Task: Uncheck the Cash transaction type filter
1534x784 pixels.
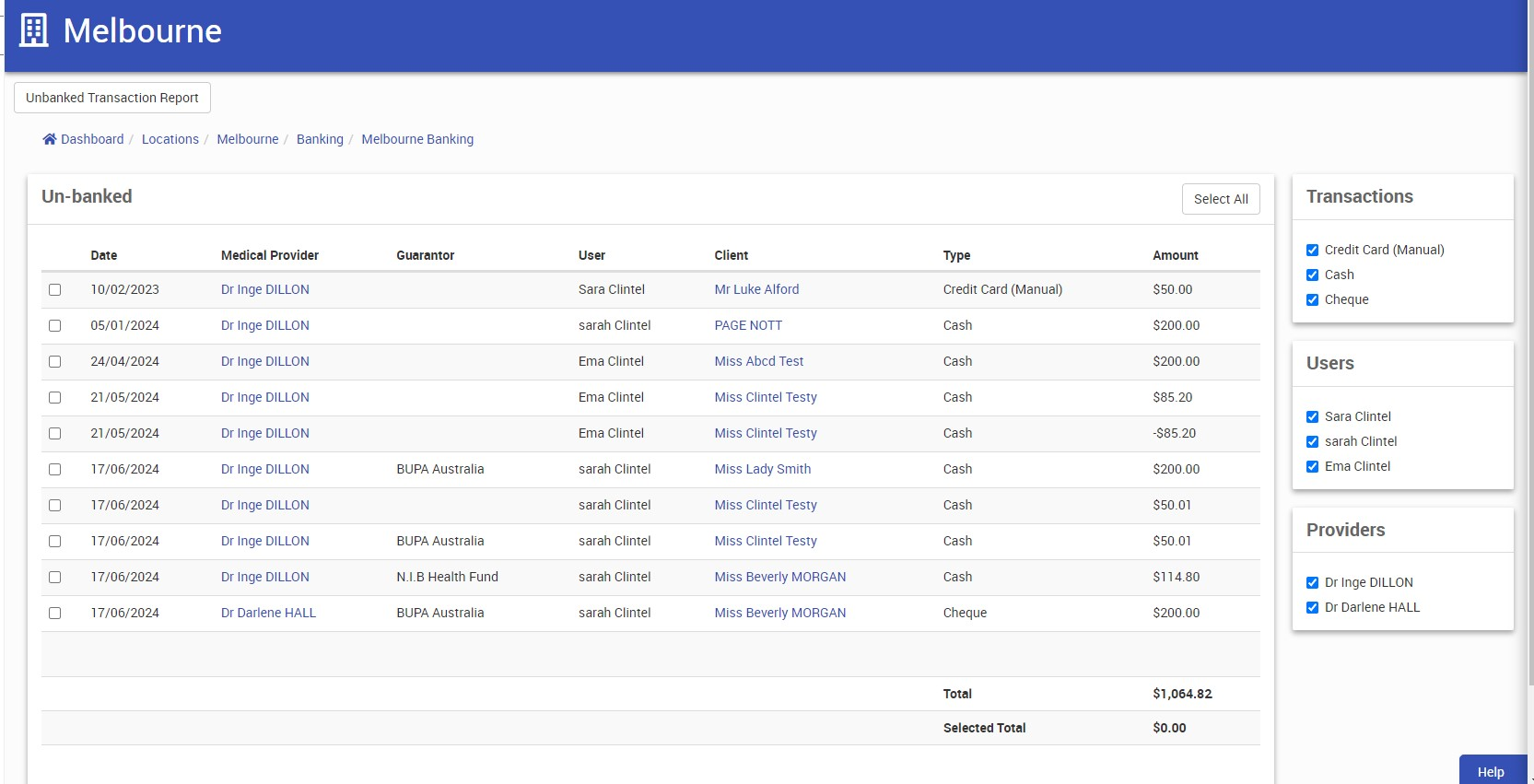Action: [x=1313, y=275]
